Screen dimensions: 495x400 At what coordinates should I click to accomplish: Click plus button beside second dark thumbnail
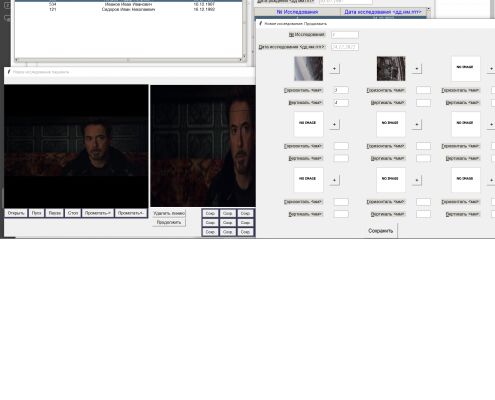click(x=417, y=69)
